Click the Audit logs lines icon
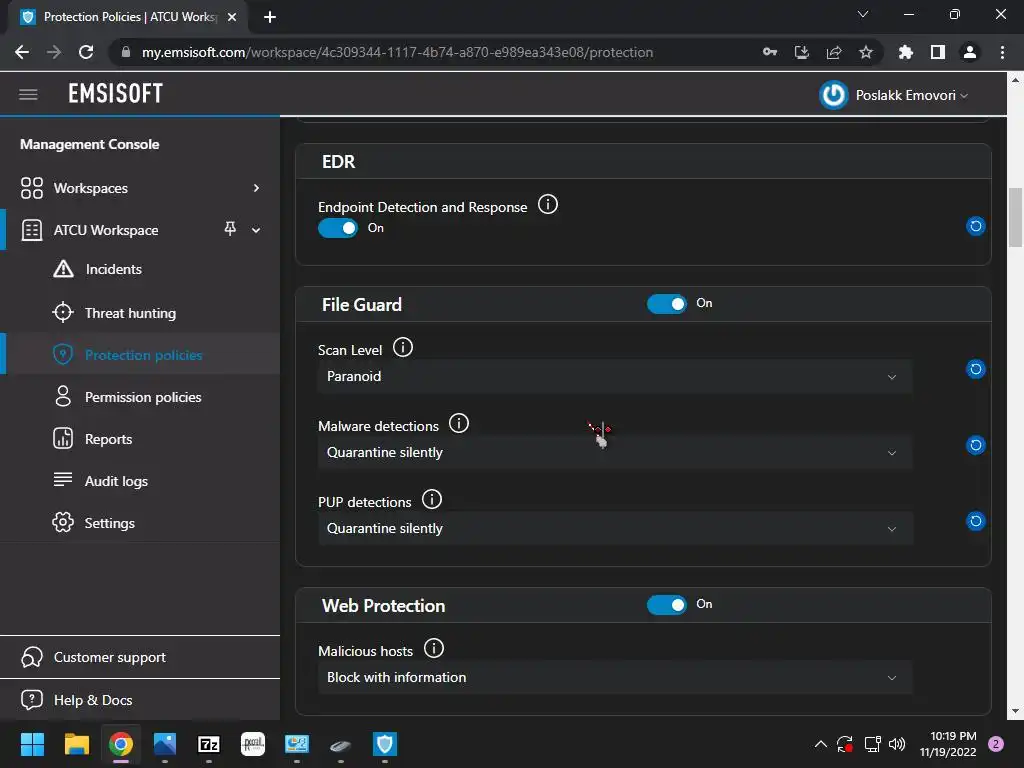The image size is (1024, 768). (x=63, y=480)
